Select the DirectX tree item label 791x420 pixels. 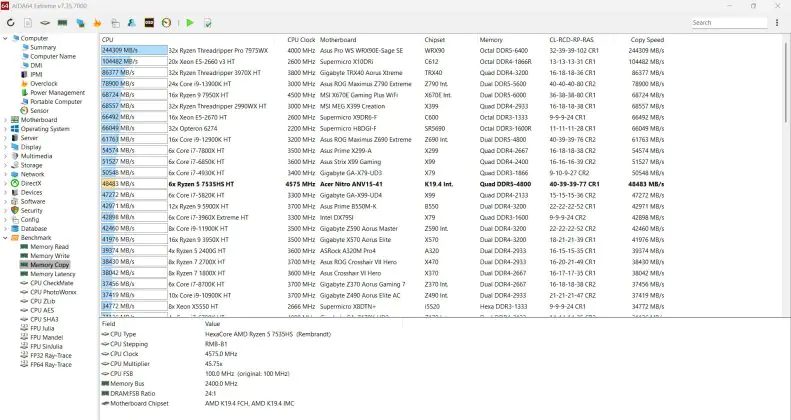31,184
